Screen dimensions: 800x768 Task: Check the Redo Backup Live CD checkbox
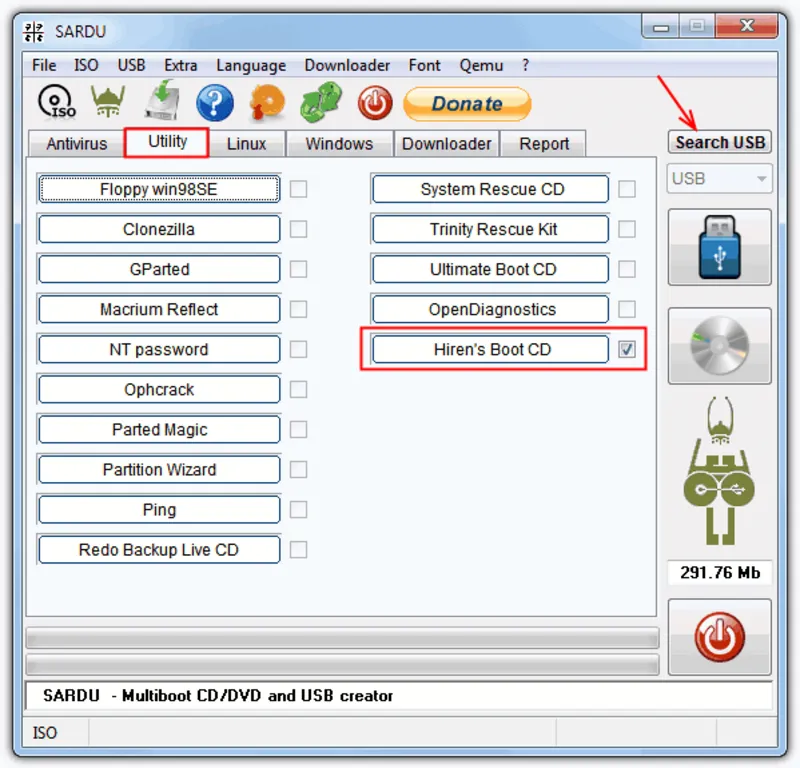coord(298,550)
